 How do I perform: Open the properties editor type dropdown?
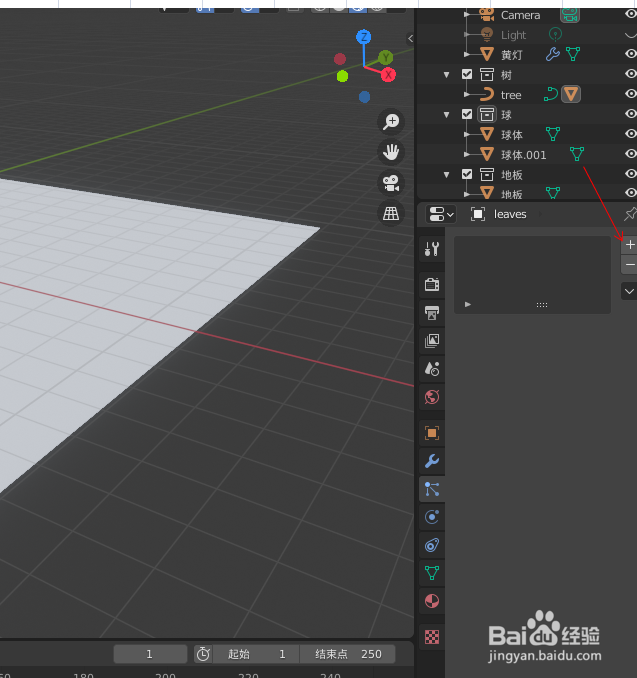point(441,214)
